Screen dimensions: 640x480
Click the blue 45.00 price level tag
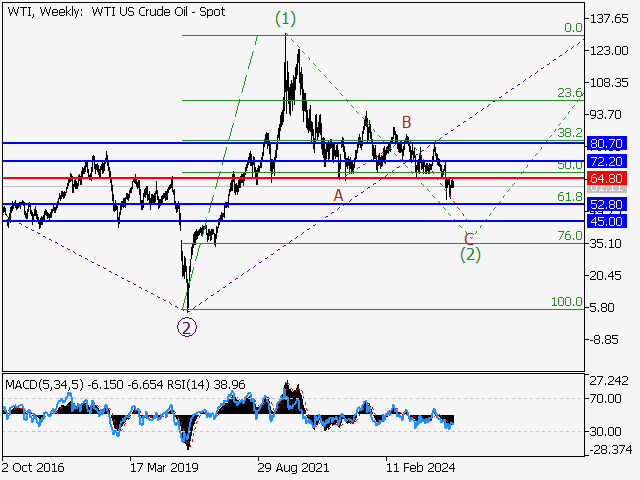coord(607,221)
